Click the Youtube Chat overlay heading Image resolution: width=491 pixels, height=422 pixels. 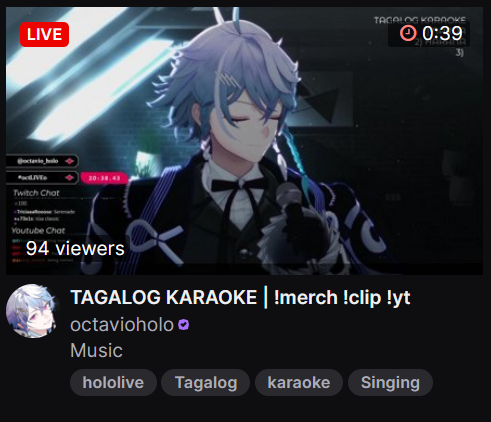coord(38,230)
